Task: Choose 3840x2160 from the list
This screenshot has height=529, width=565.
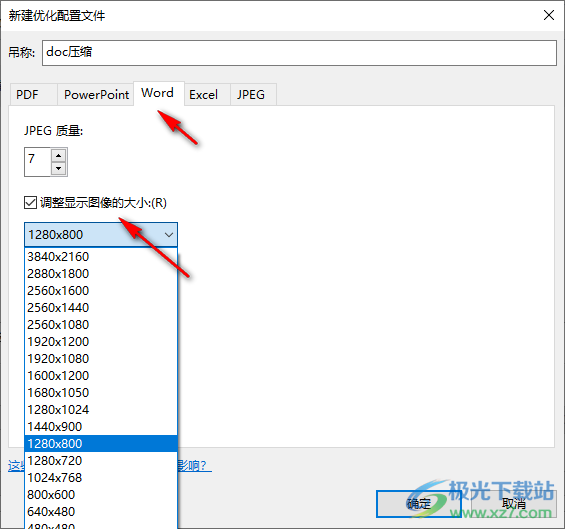Action: tap(101, 257)
